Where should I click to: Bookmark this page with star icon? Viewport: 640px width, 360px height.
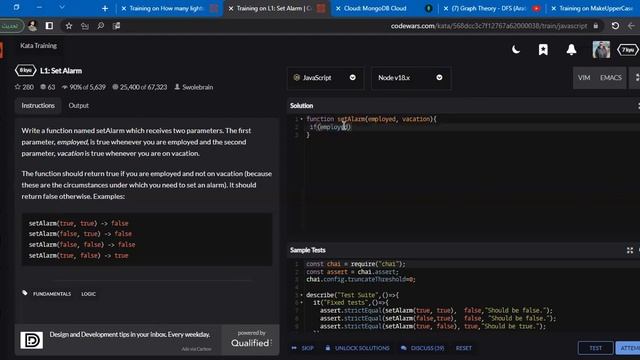tap(69, 26)
